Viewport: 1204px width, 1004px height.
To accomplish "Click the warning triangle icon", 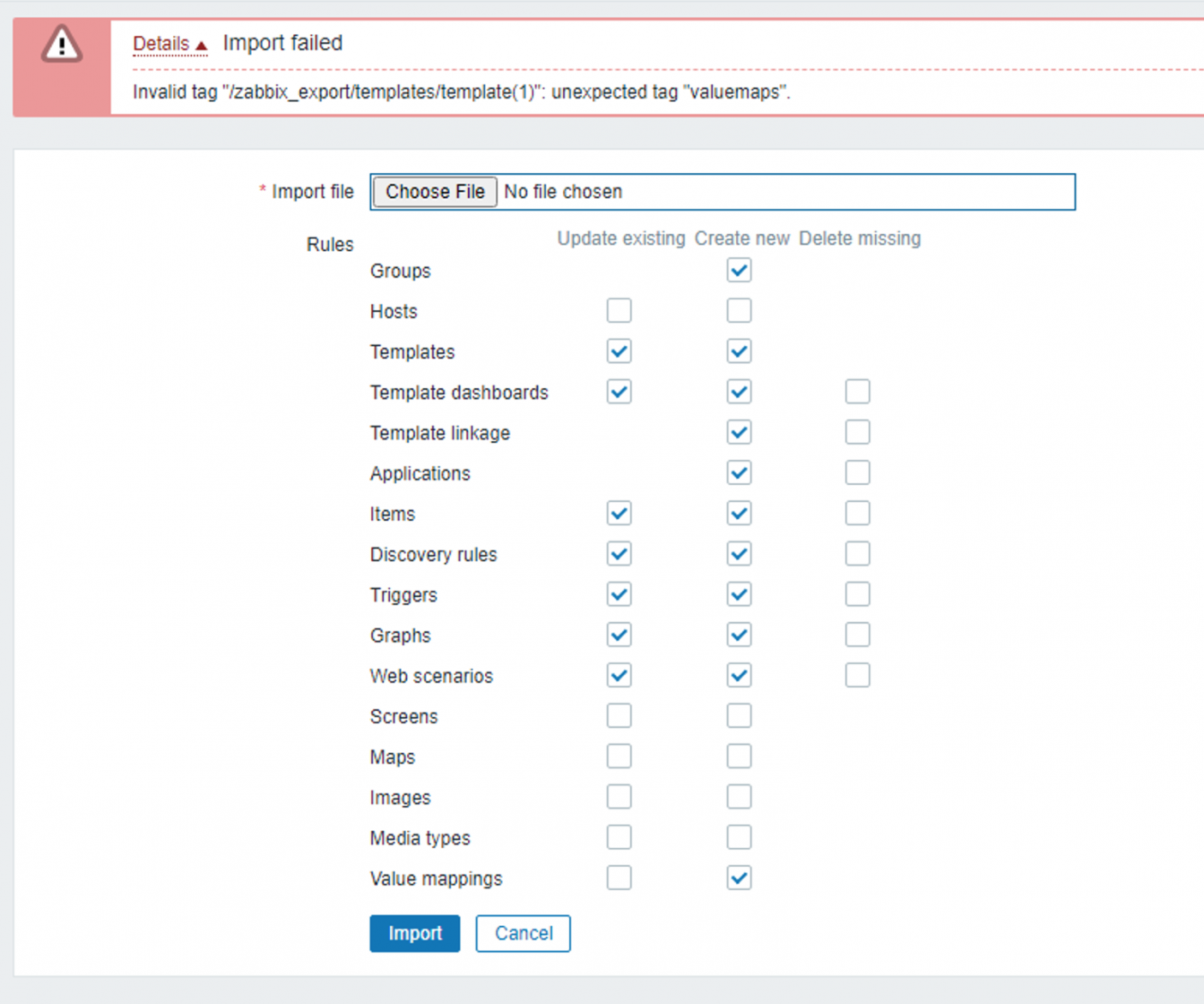I will coord(62,45).
